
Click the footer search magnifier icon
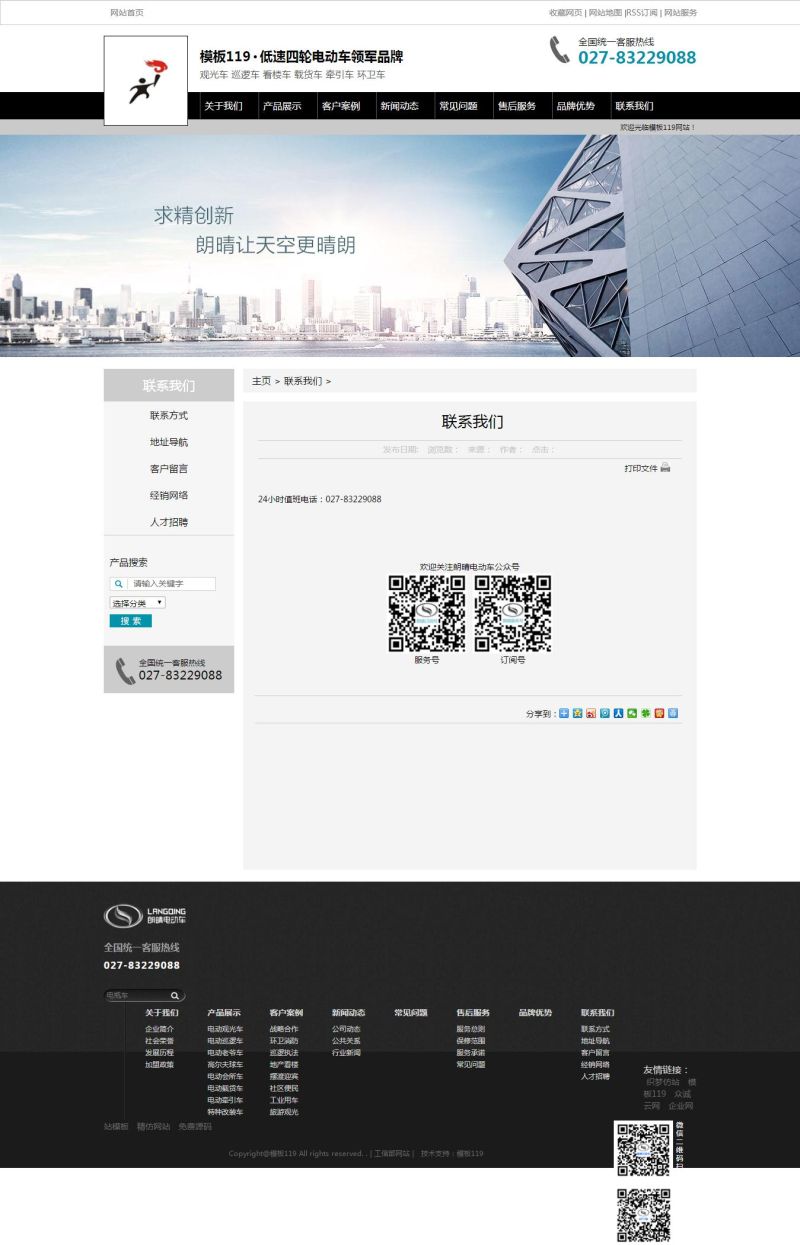[x=175, y=996]
